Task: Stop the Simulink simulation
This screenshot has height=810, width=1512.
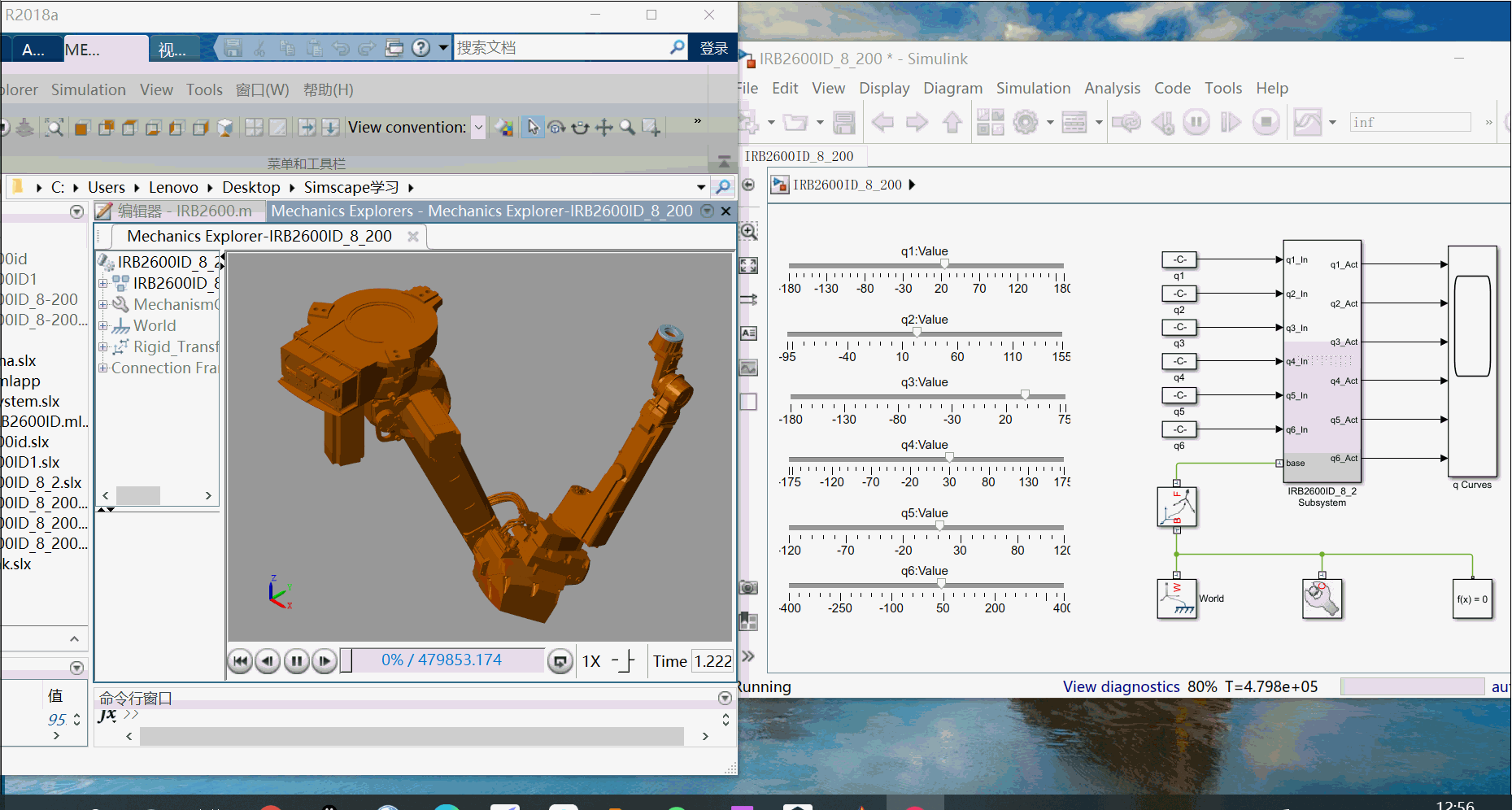Action: click(x=1266, y=123)
